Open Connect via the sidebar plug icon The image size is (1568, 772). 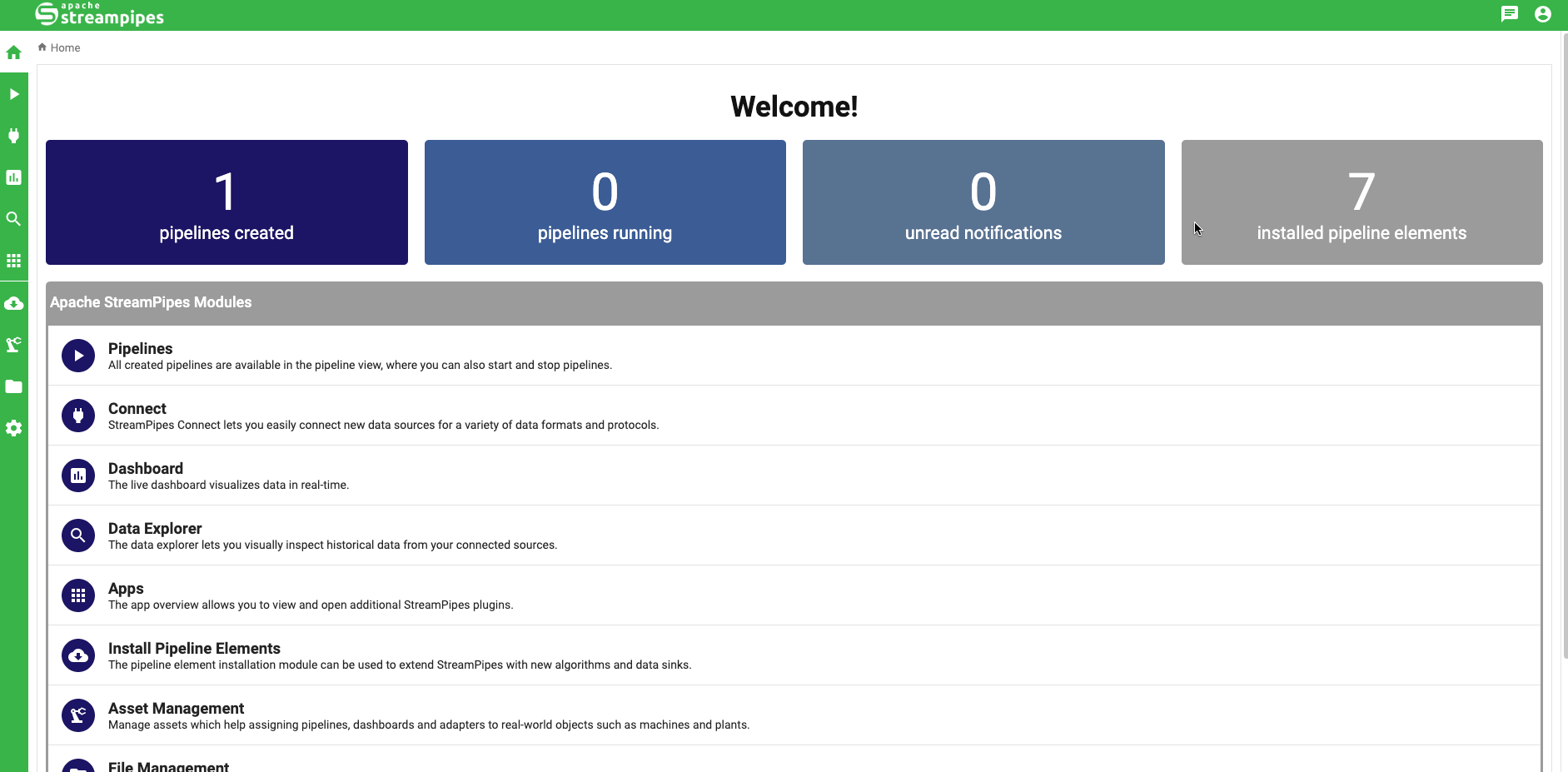tap(13, 136)
